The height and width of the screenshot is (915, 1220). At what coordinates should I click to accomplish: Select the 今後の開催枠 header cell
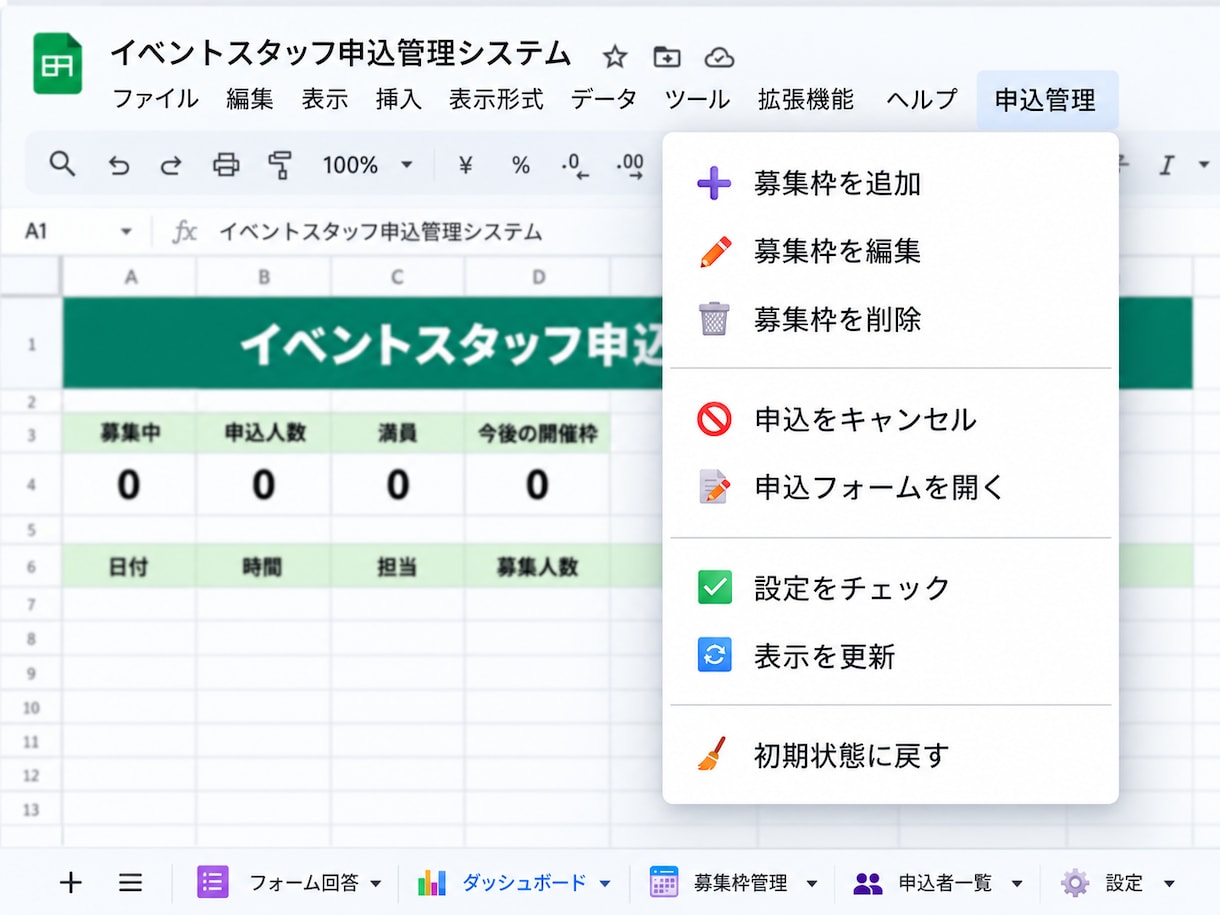tap(538, 433)
